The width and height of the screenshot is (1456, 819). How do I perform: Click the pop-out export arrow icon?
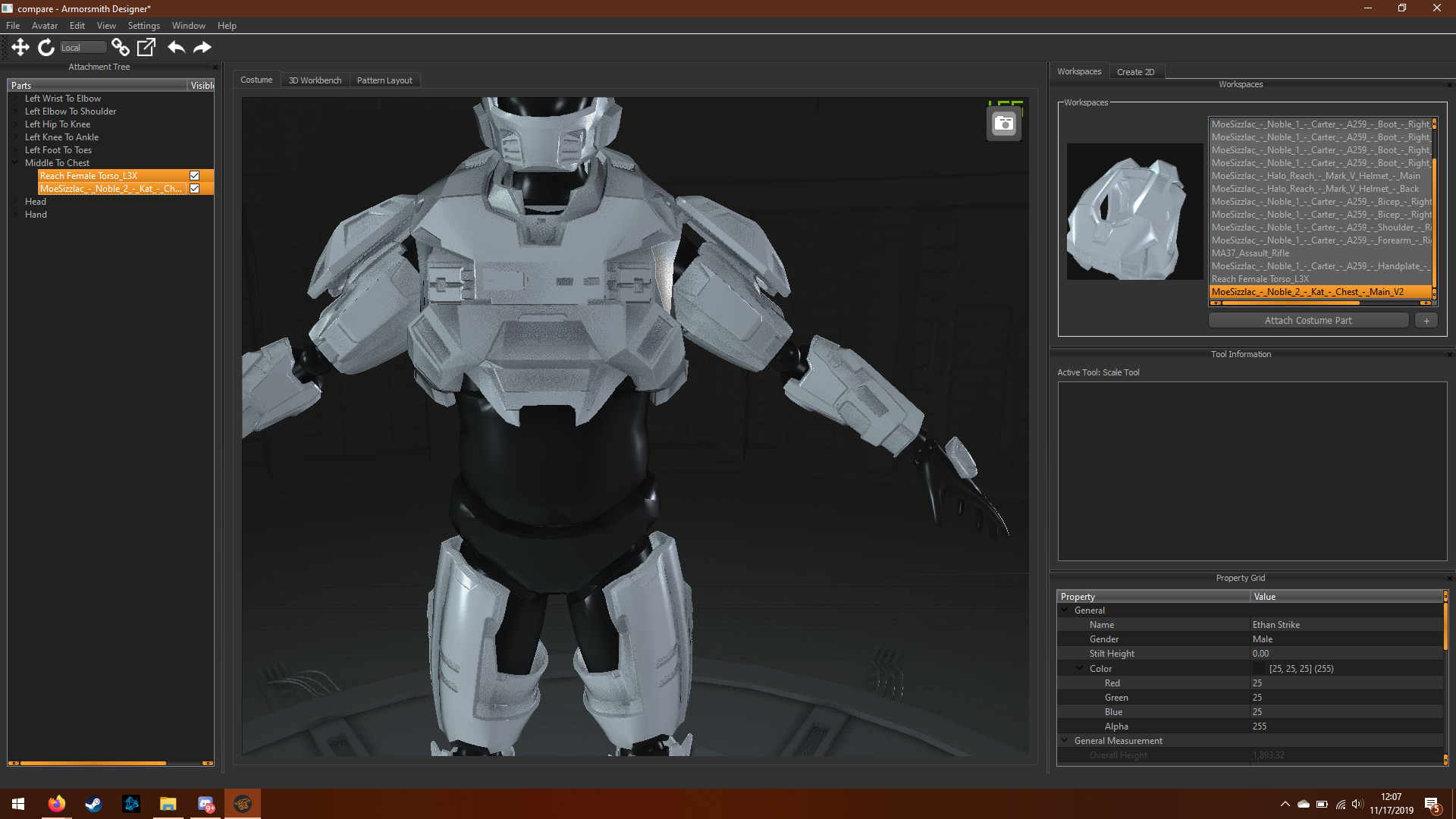(x=146, y=47)
